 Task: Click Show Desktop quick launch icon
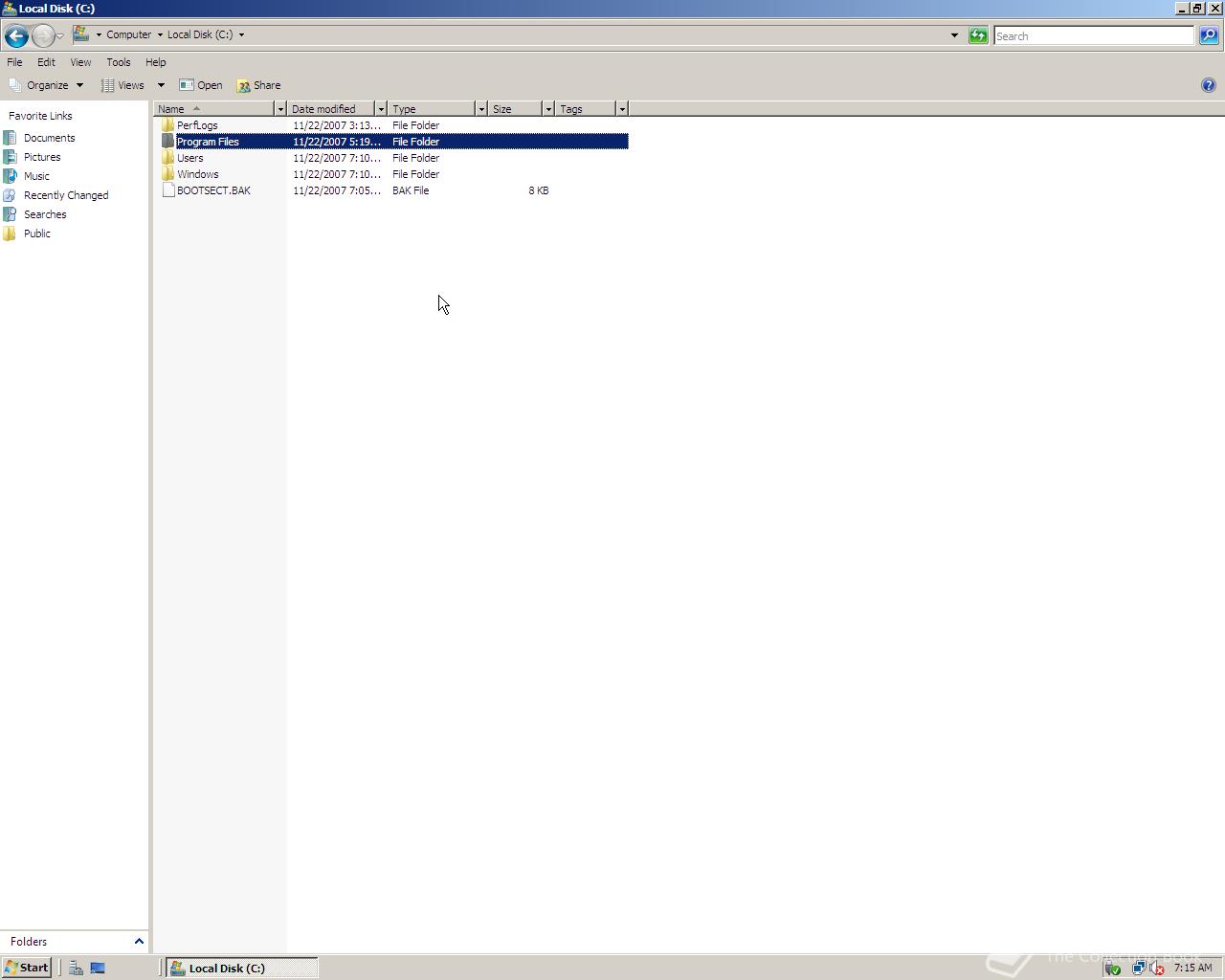tap(98, 968)
